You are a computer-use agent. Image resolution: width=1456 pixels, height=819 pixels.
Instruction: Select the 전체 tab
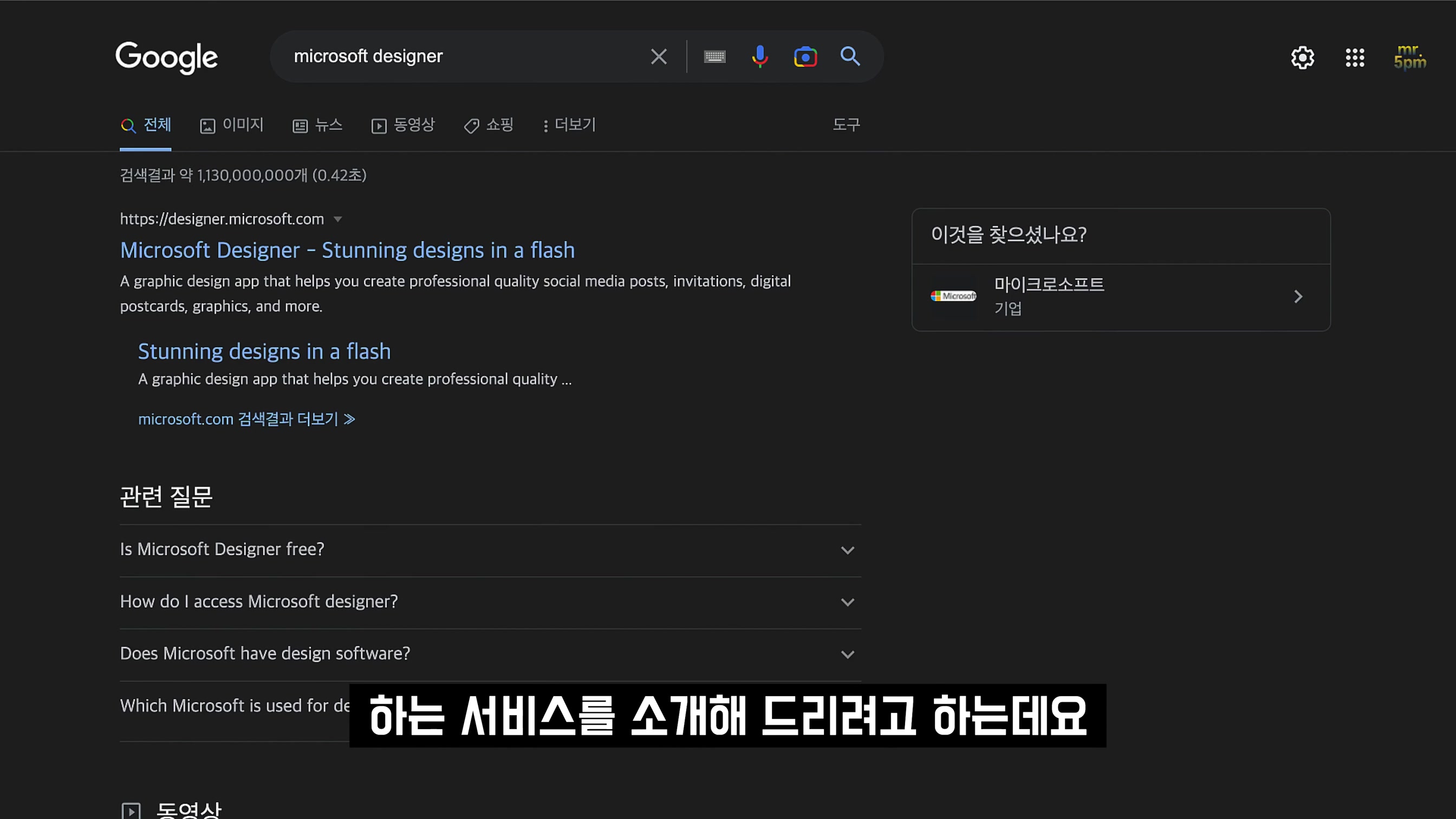pyautogui.click(x=146, y=125)
